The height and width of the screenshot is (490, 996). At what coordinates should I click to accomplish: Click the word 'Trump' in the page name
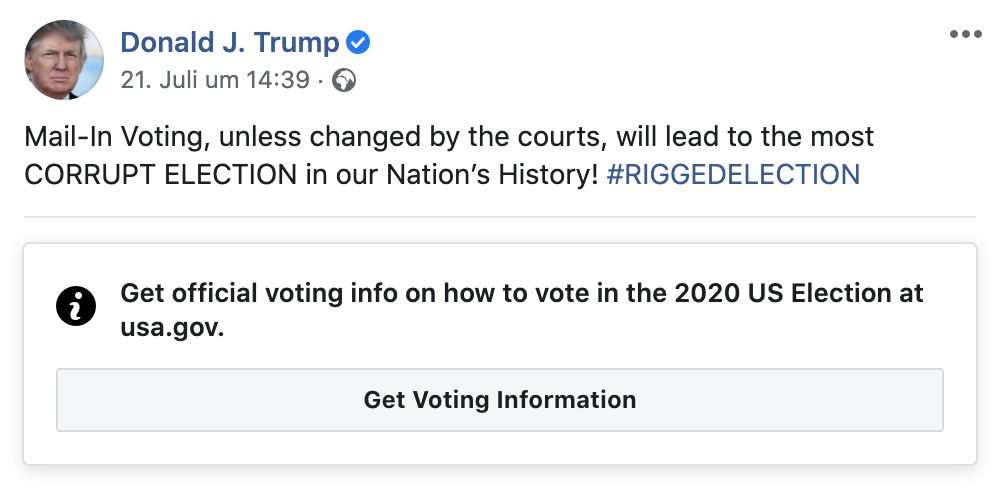click(297, 43)
